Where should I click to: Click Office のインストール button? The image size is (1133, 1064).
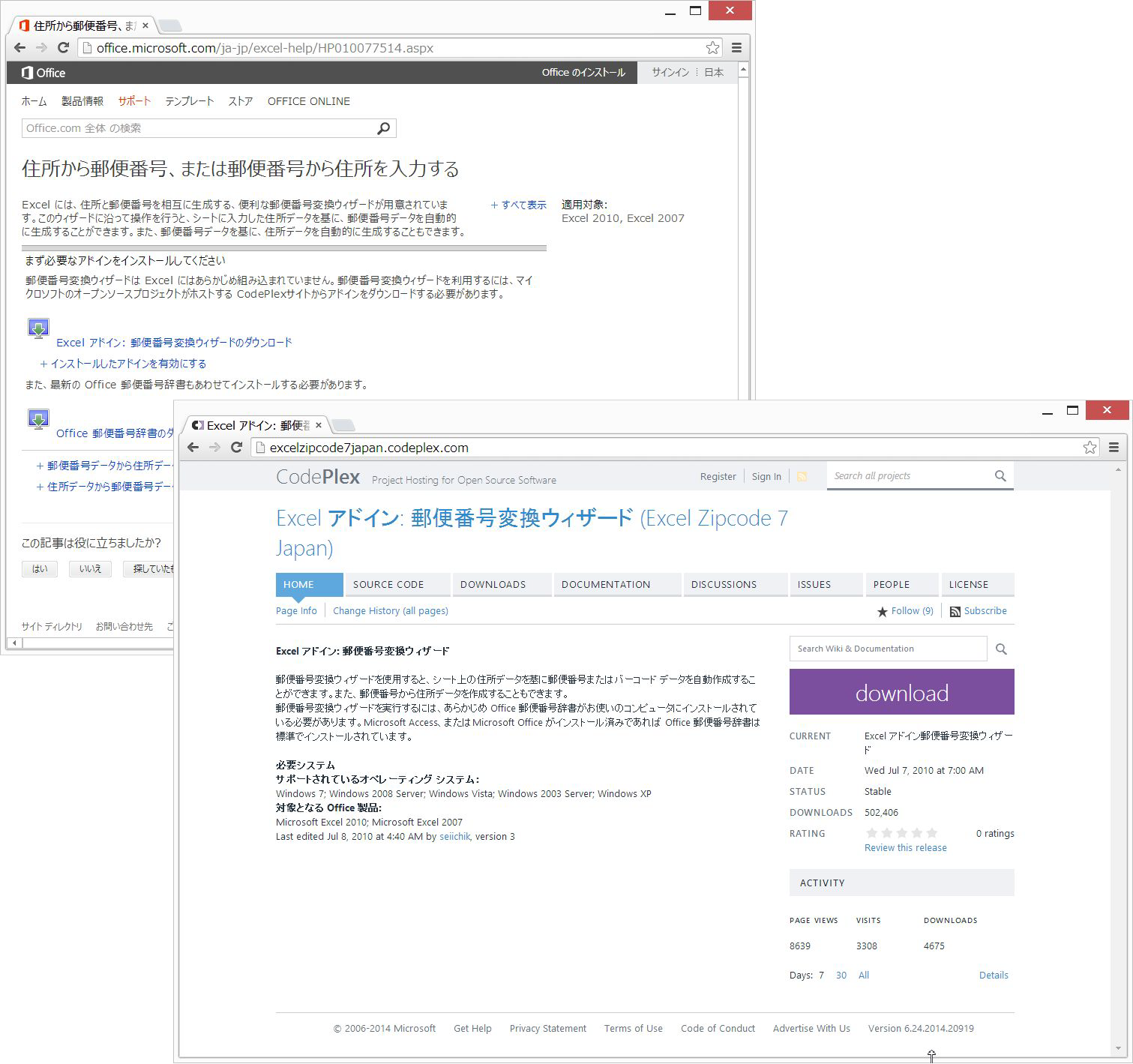(x=583, y=73)
